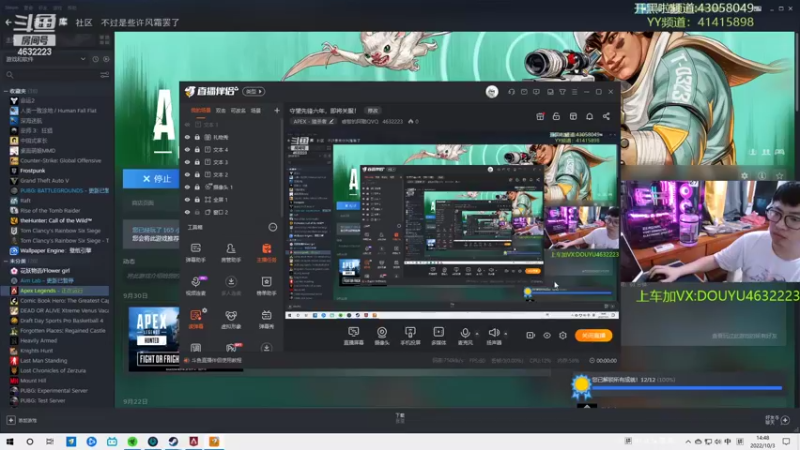Viewport: 800px width, 450px height.
Task: Open the Steam 社区 menu
Action: point(84,22)
